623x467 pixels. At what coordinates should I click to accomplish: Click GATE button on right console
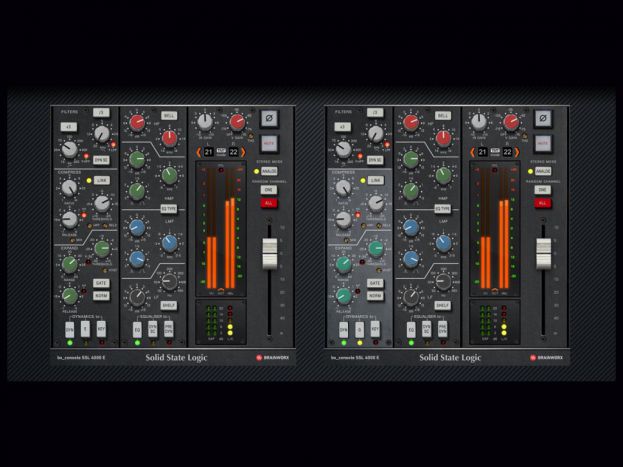(x=375, y=283)
